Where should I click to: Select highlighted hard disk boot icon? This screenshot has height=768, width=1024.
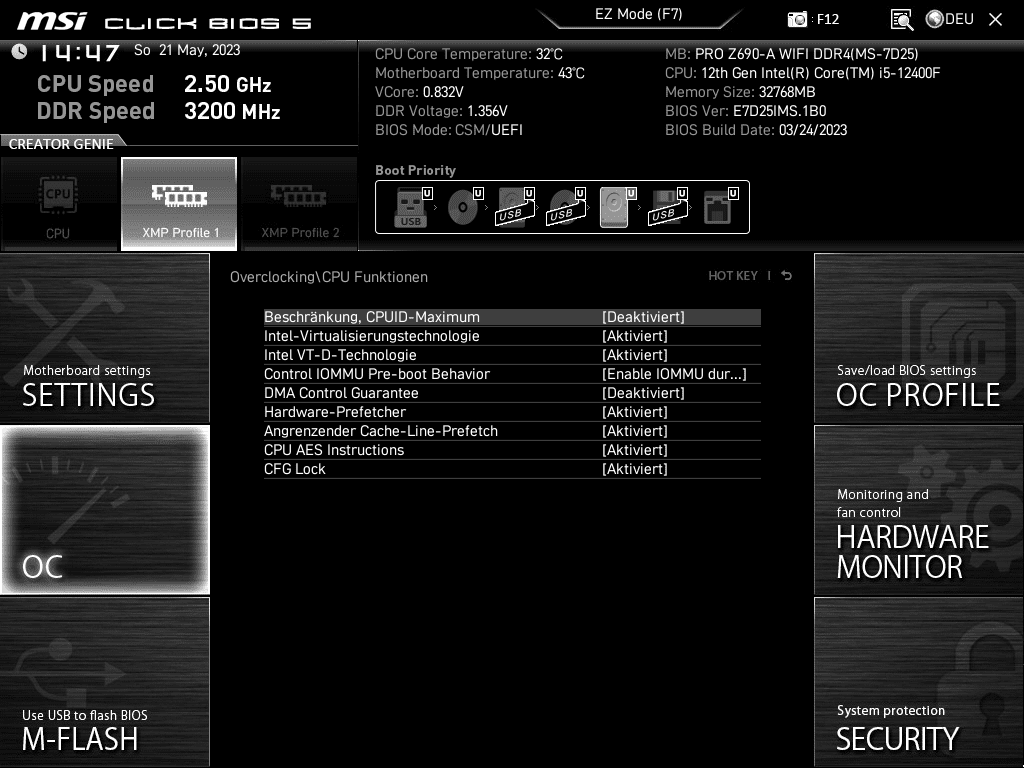tap(615, 208)
